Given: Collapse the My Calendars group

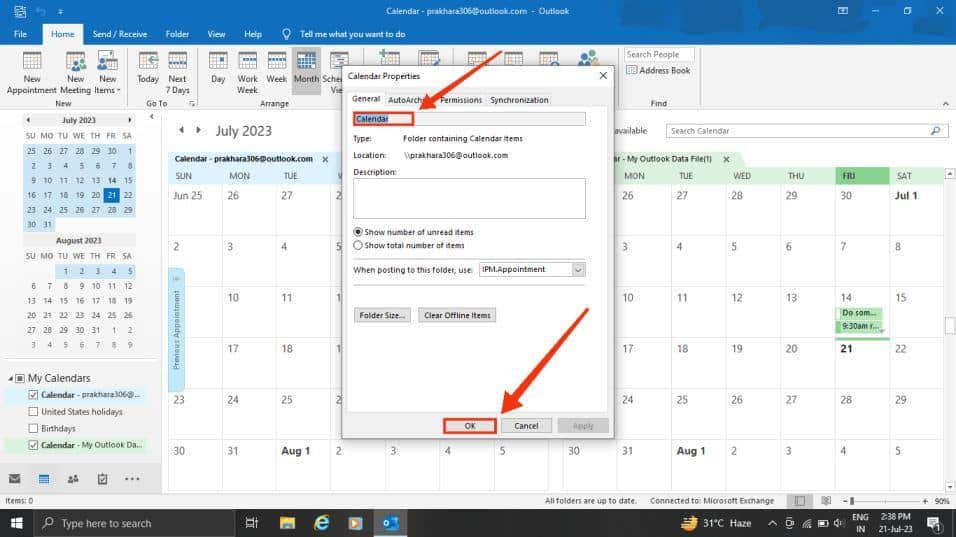Looking at the screenshot, I should 10,379.
